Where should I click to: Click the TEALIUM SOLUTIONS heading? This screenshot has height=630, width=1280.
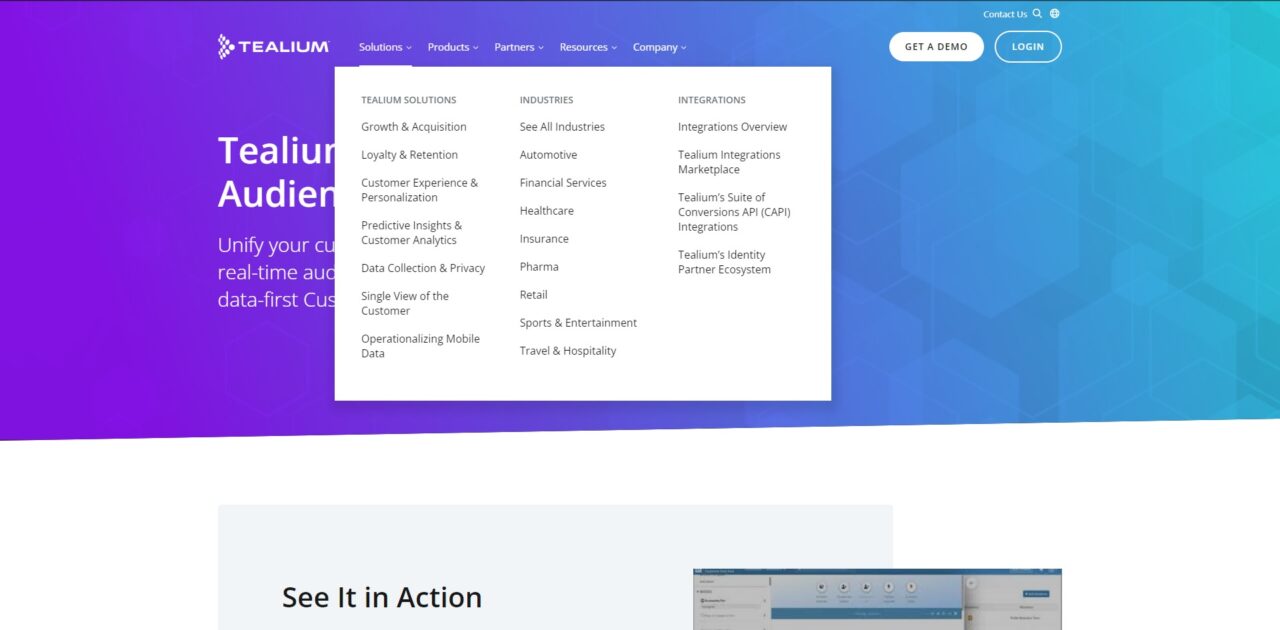(x=408, y=100)
